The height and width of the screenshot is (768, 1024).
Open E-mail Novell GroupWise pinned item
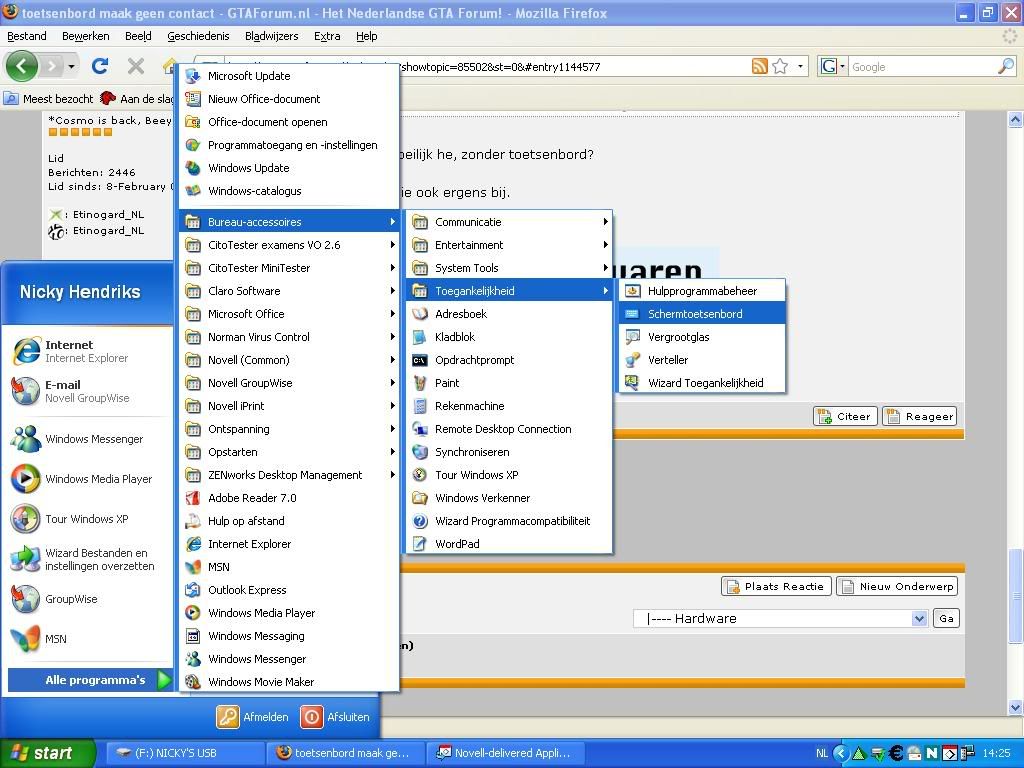pos(88,391)
